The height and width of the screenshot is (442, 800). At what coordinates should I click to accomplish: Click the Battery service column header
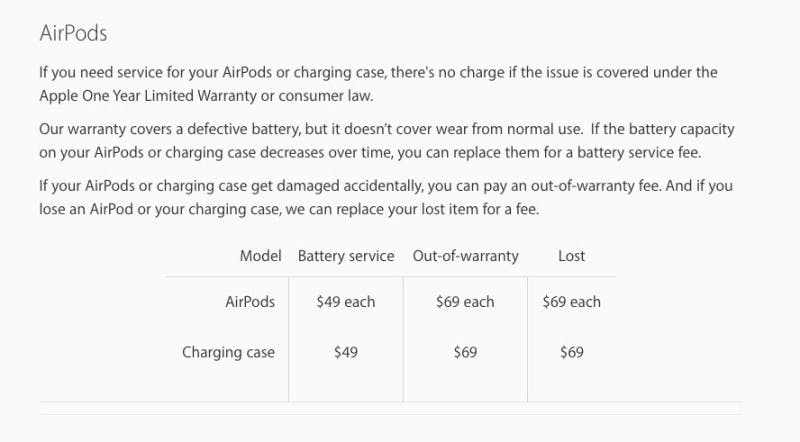point(346,256)
